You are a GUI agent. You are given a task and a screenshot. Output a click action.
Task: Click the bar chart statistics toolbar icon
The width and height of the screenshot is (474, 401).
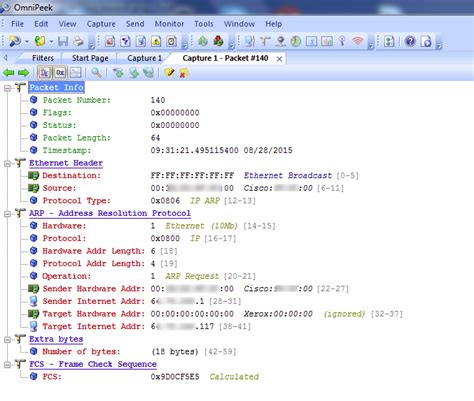tap(327, 41)
